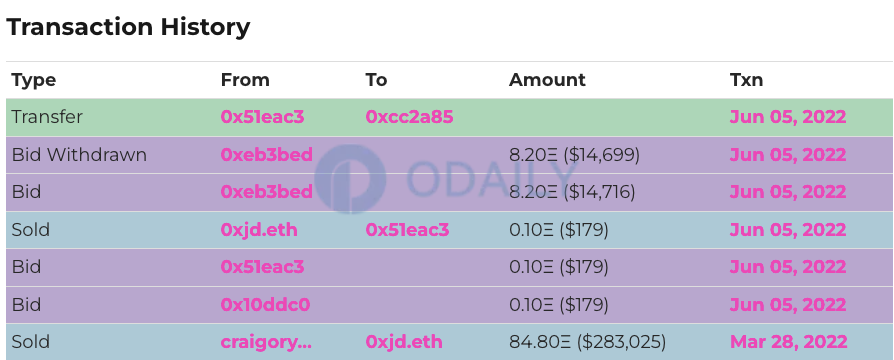
Task: Click the Amount column header
Action: (547, 80)
